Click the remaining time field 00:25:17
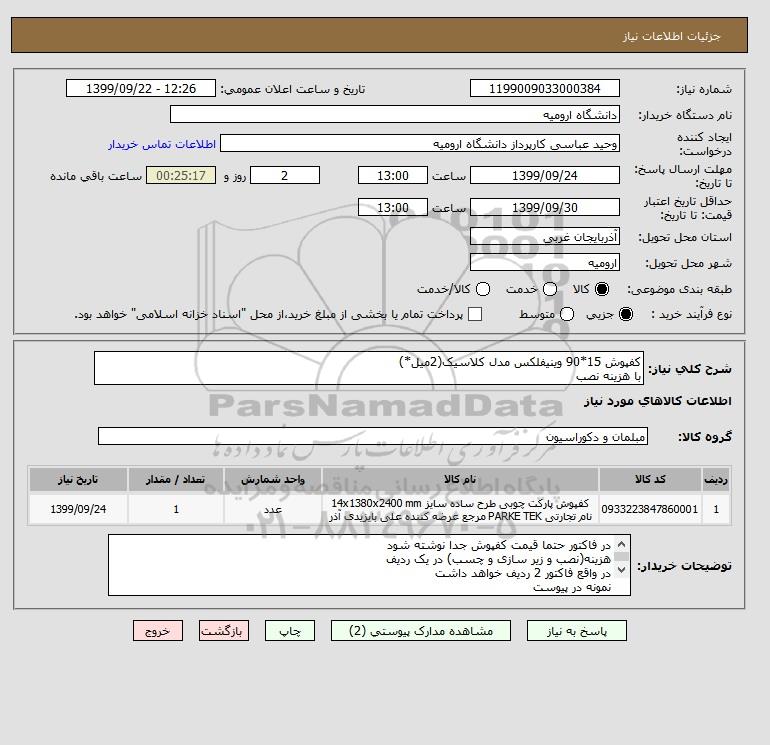Viewport: 770px width, 745px height. coord(181,175)
